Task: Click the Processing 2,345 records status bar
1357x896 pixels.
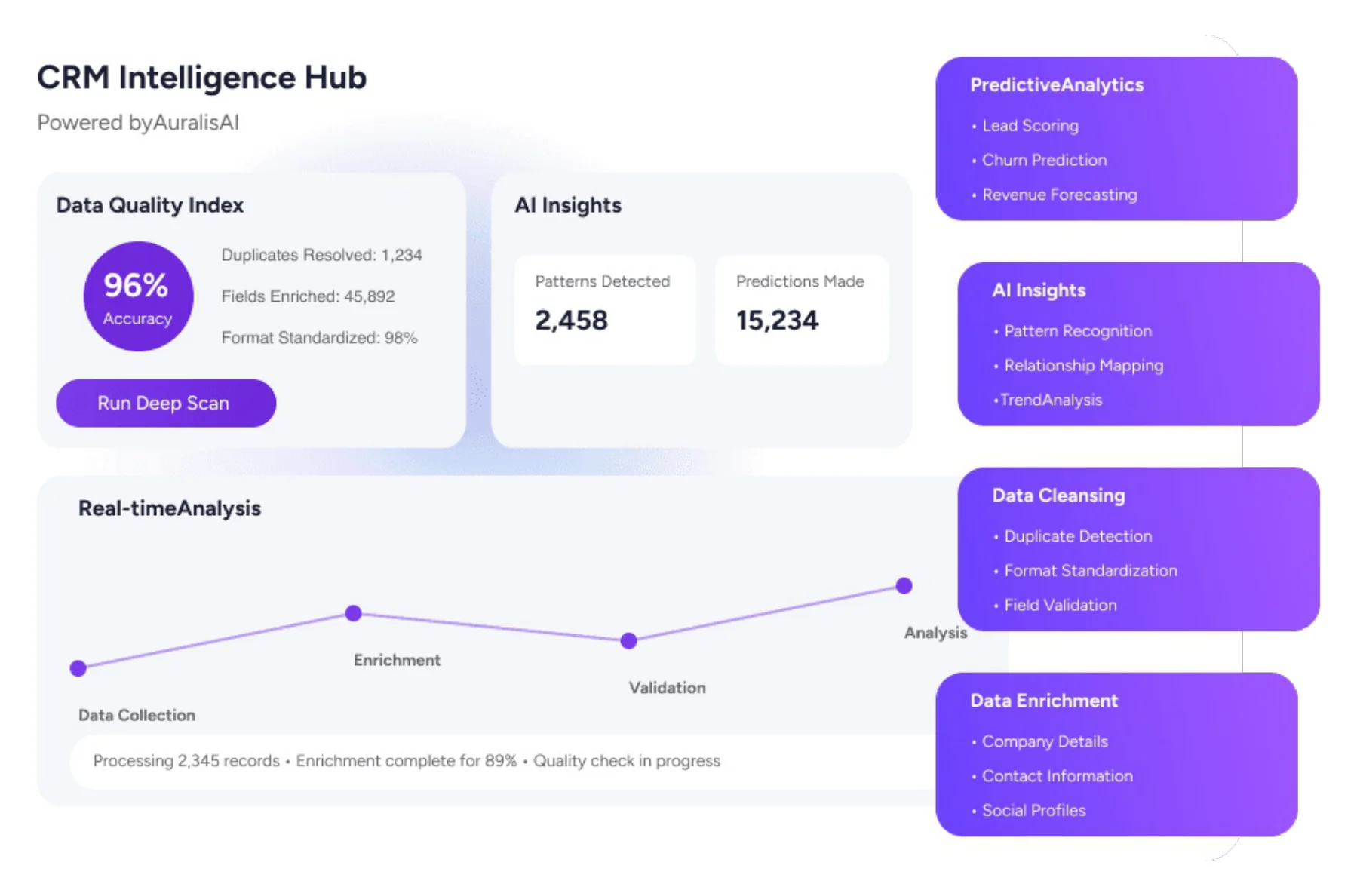Action: [x=504, y=762]
